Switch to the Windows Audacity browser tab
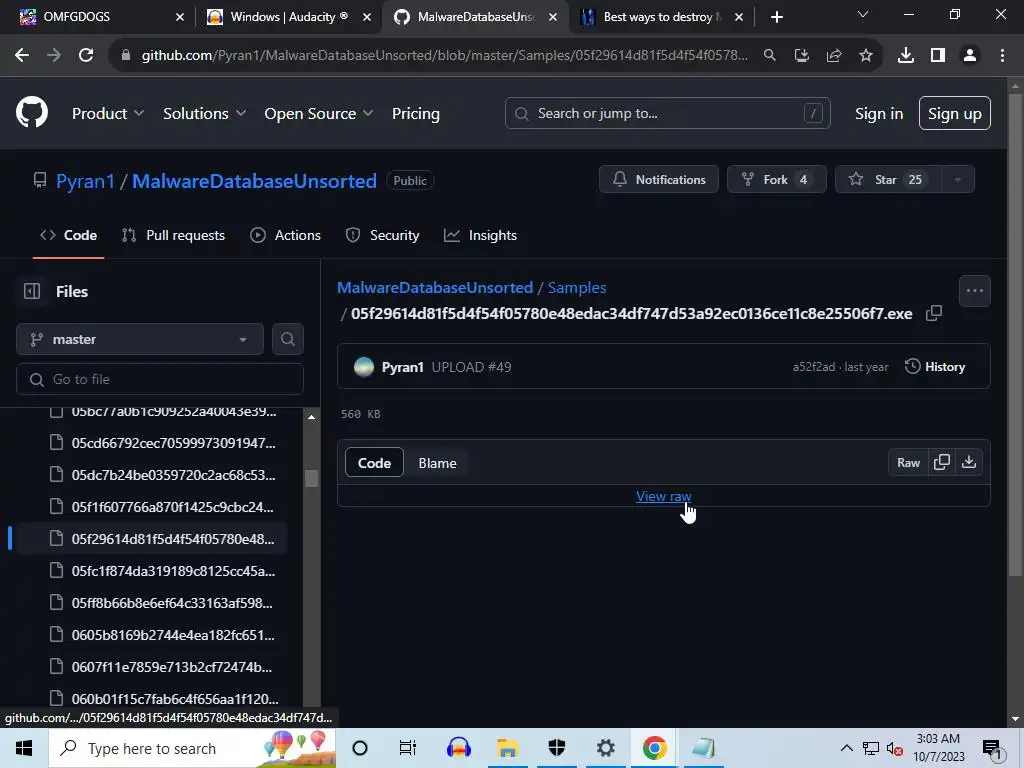The height and width of the screenshot is (768, 1024). point(287,17)
